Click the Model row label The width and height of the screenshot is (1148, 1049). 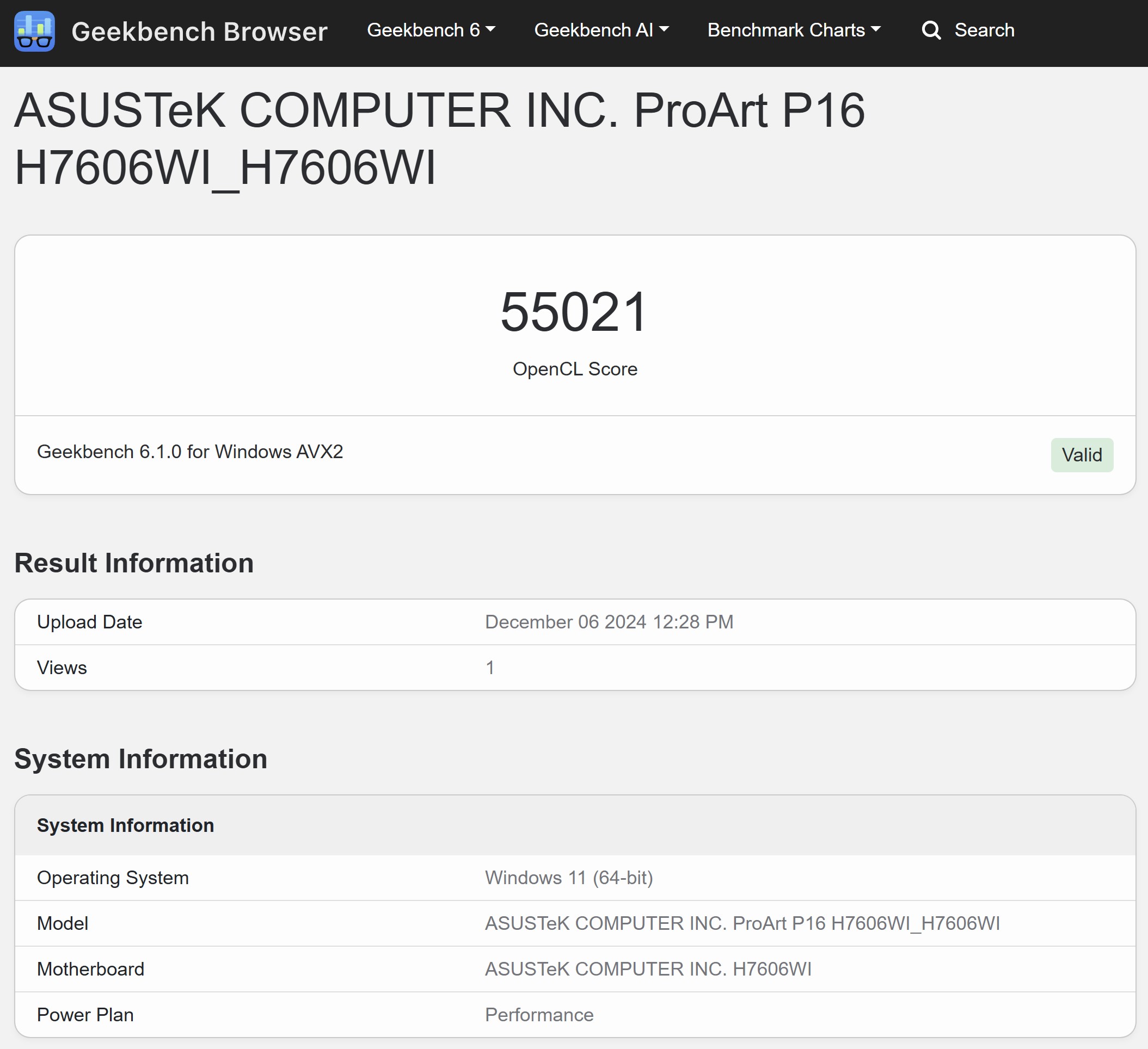click(x=63, y=923)
